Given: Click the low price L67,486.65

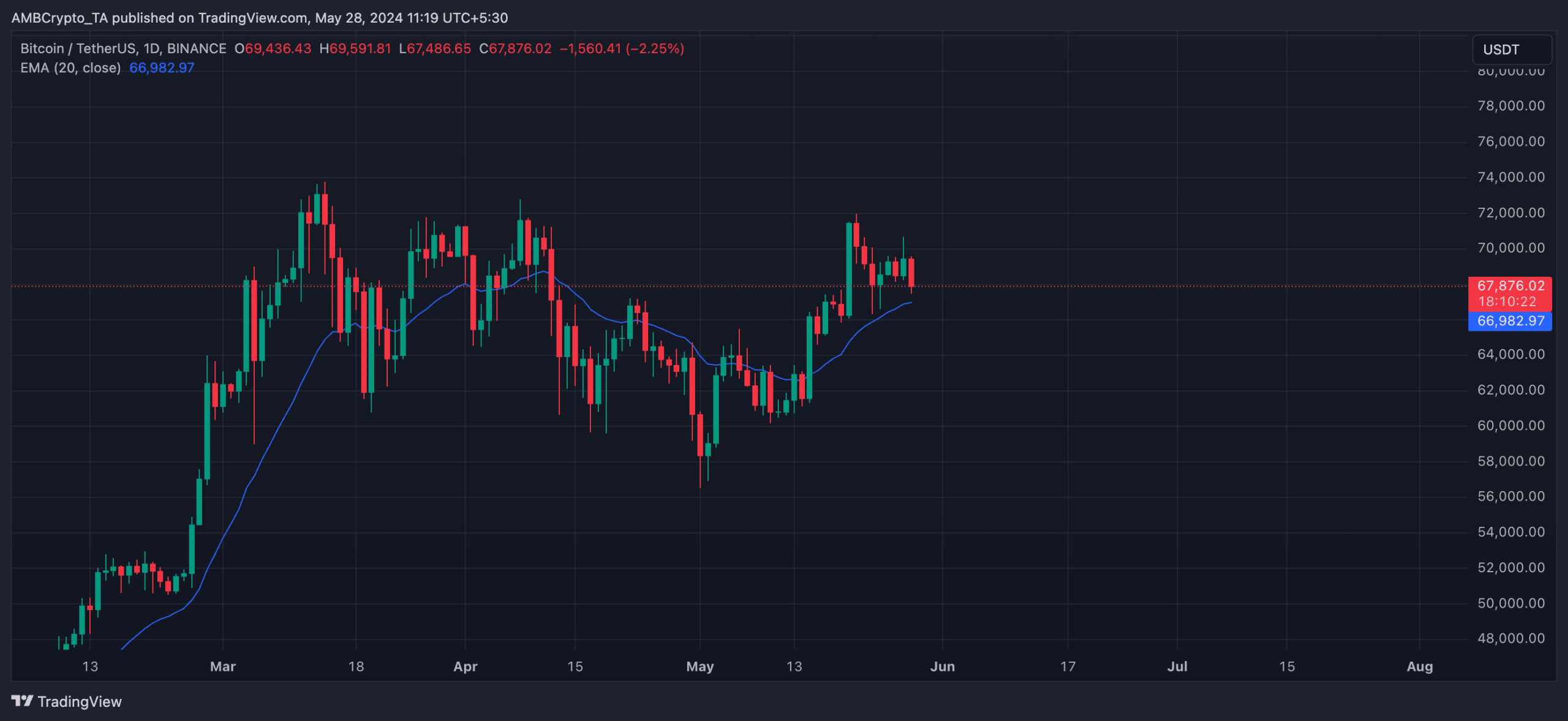Looking at the screenshot, I should pos(435,48).
